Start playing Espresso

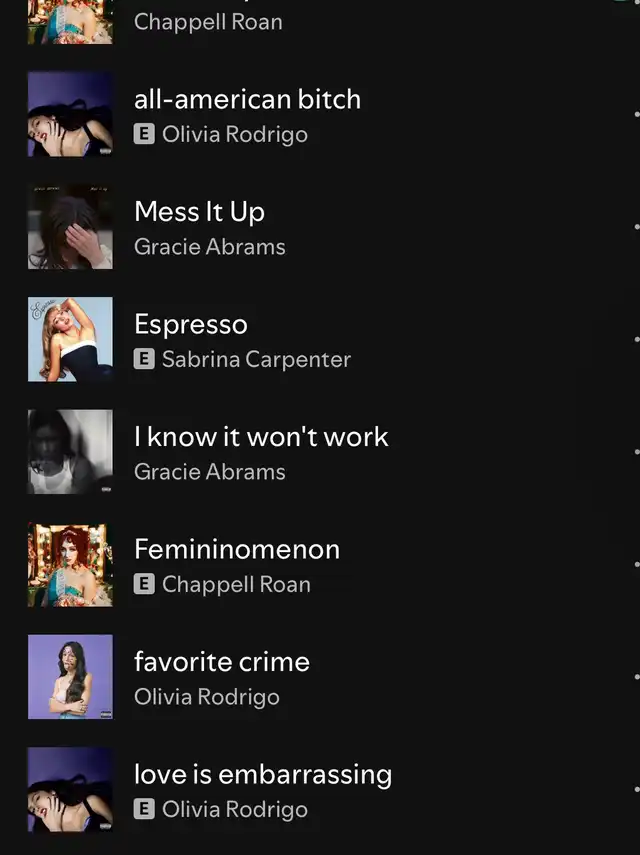190,324
